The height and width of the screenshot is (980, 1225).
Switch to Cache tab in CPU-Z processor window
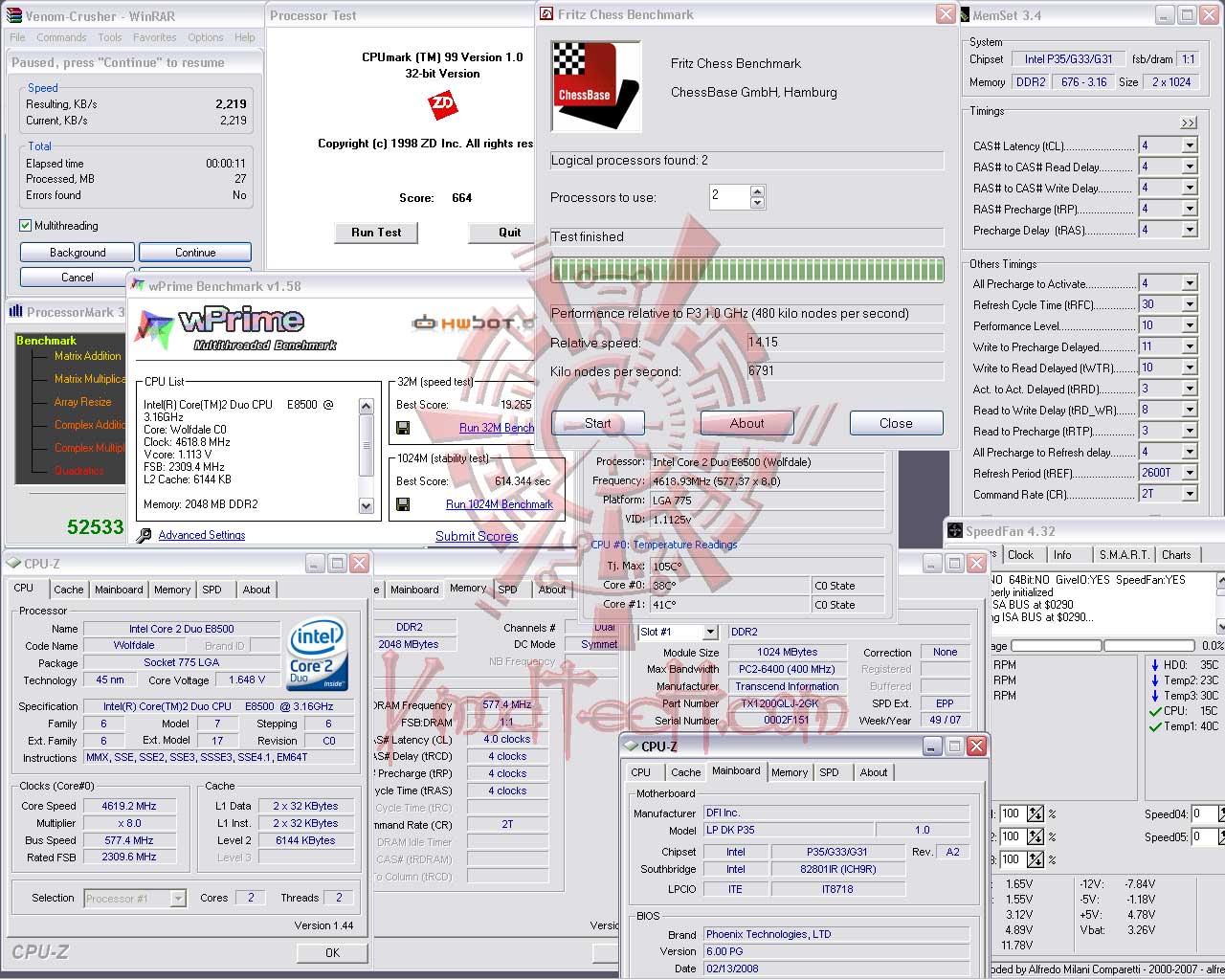pos(69,590)
